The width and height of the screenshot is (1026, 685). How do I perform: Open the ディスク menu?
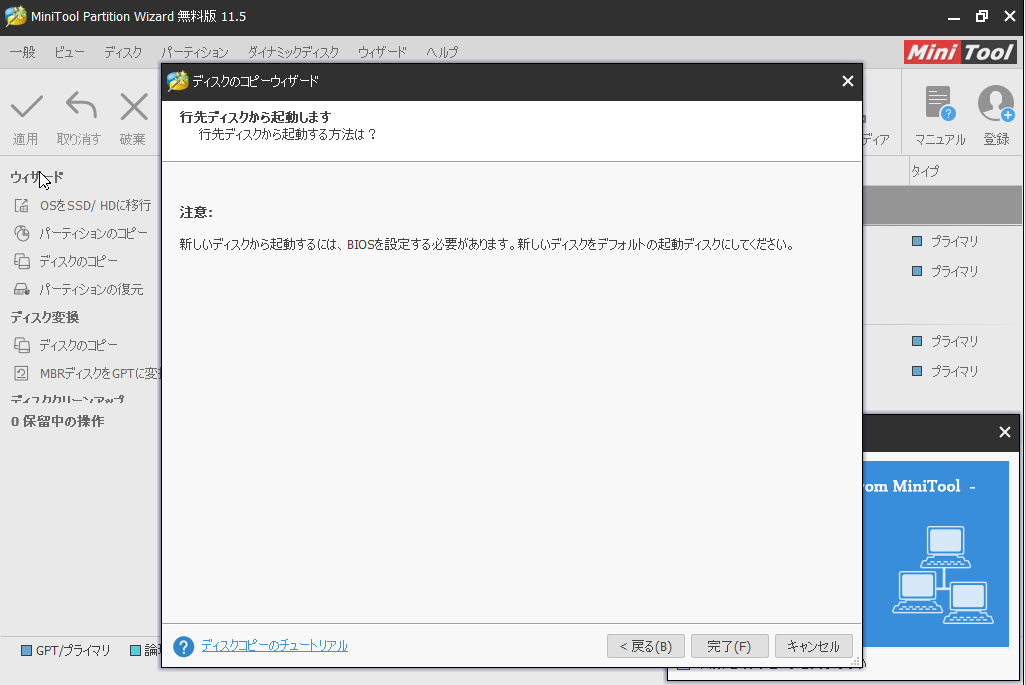coord(123,52)
